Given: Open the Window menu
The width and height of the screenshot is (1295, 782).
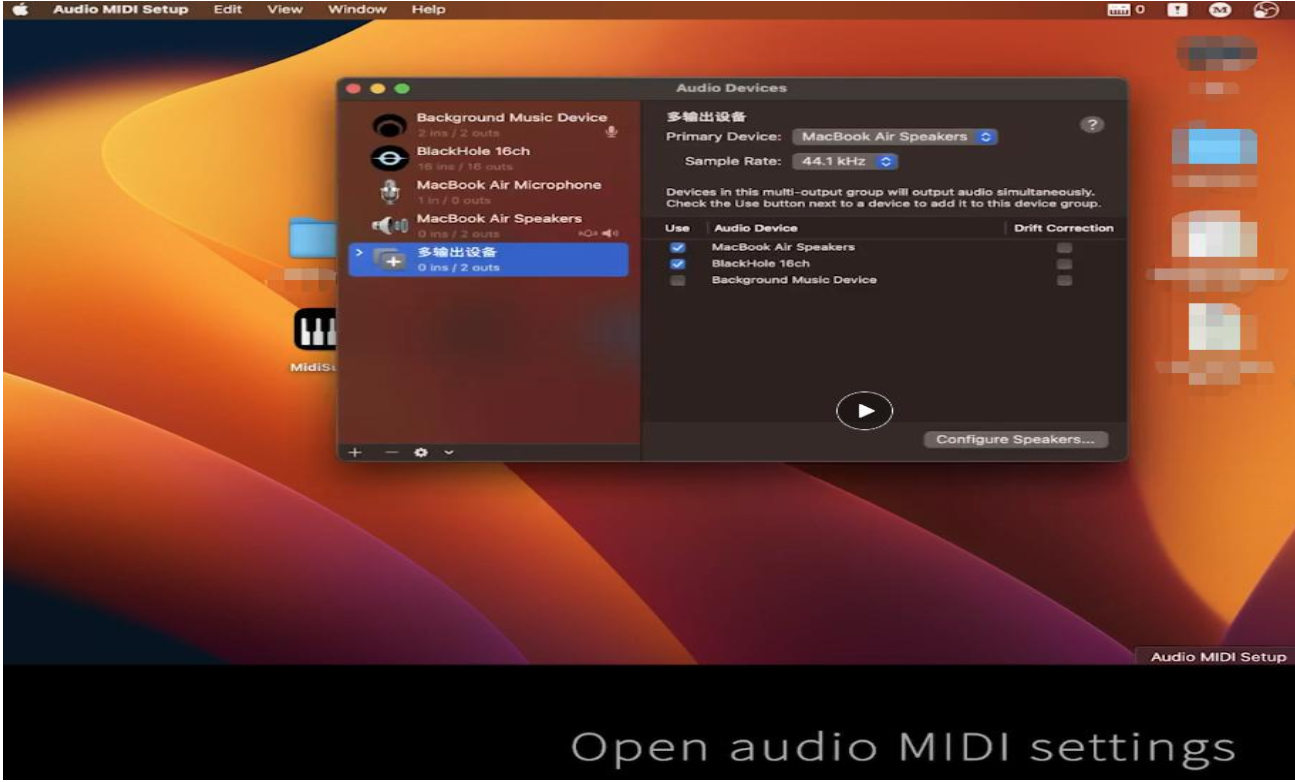Looking at the screenshot, I should tap(357, 10).
